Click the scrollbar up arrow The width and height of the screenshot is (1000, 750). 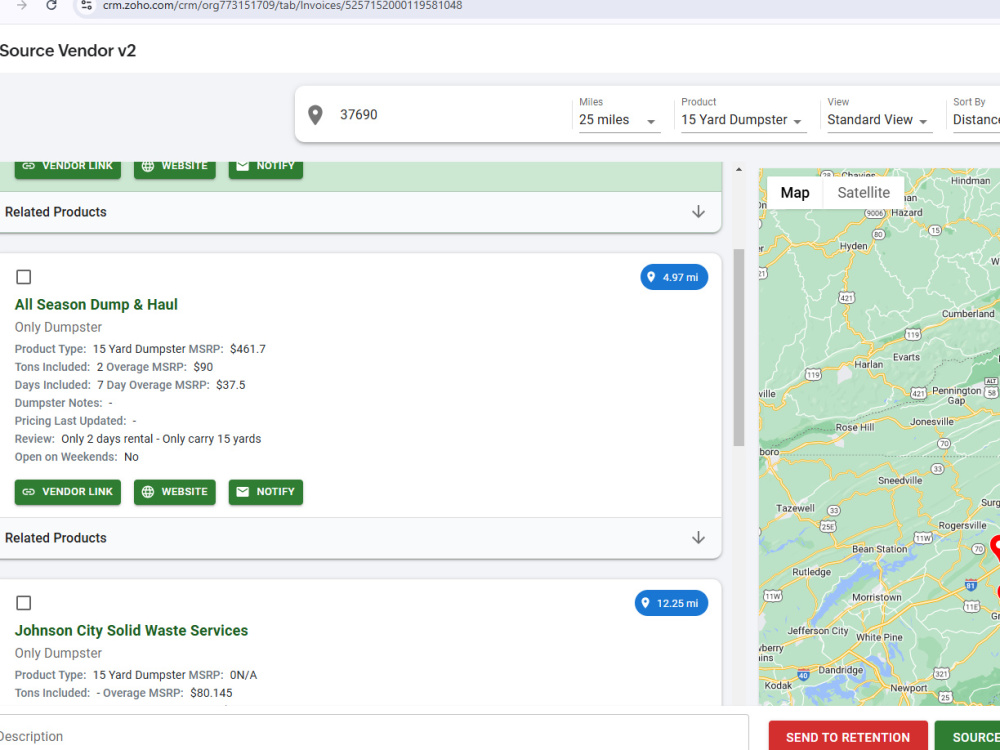[739, 170]
